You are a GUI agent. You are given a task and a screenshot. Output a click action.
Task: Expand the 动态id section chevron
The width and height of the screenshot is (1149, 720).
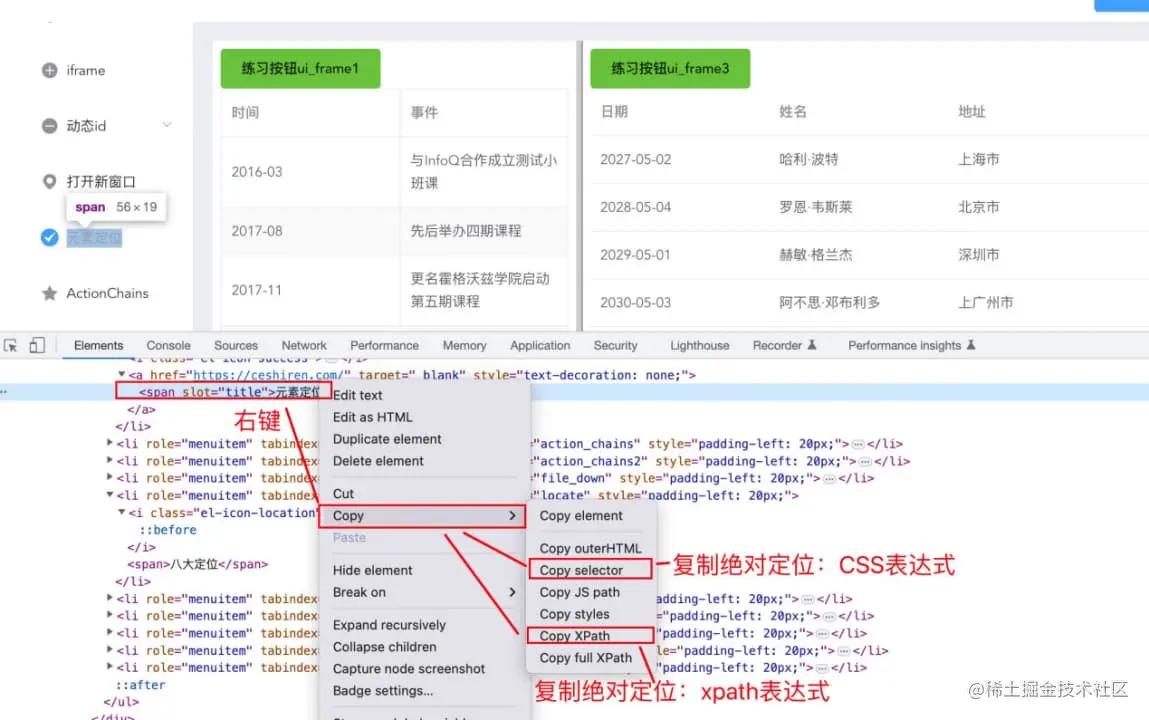pyautogui.click(x=166, y=126)
